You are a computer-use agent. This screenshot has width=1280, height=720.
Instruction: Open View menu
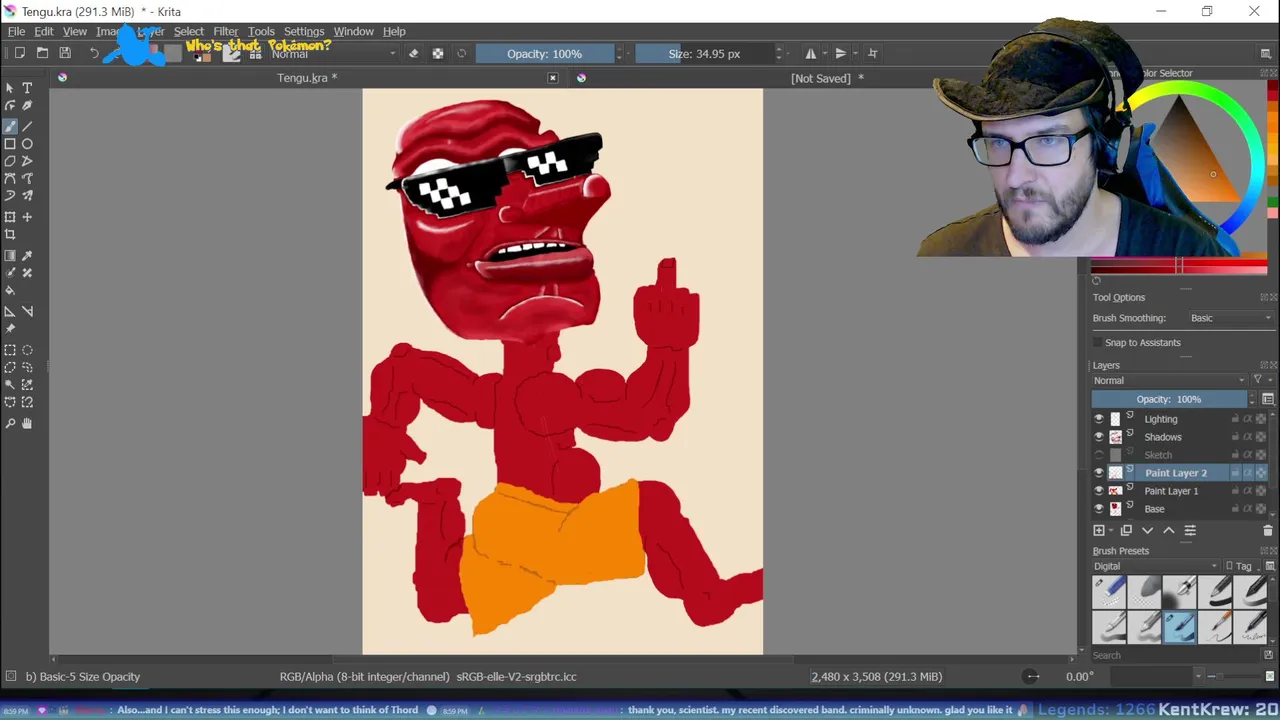pyautogui.click(x=75, y=31)
